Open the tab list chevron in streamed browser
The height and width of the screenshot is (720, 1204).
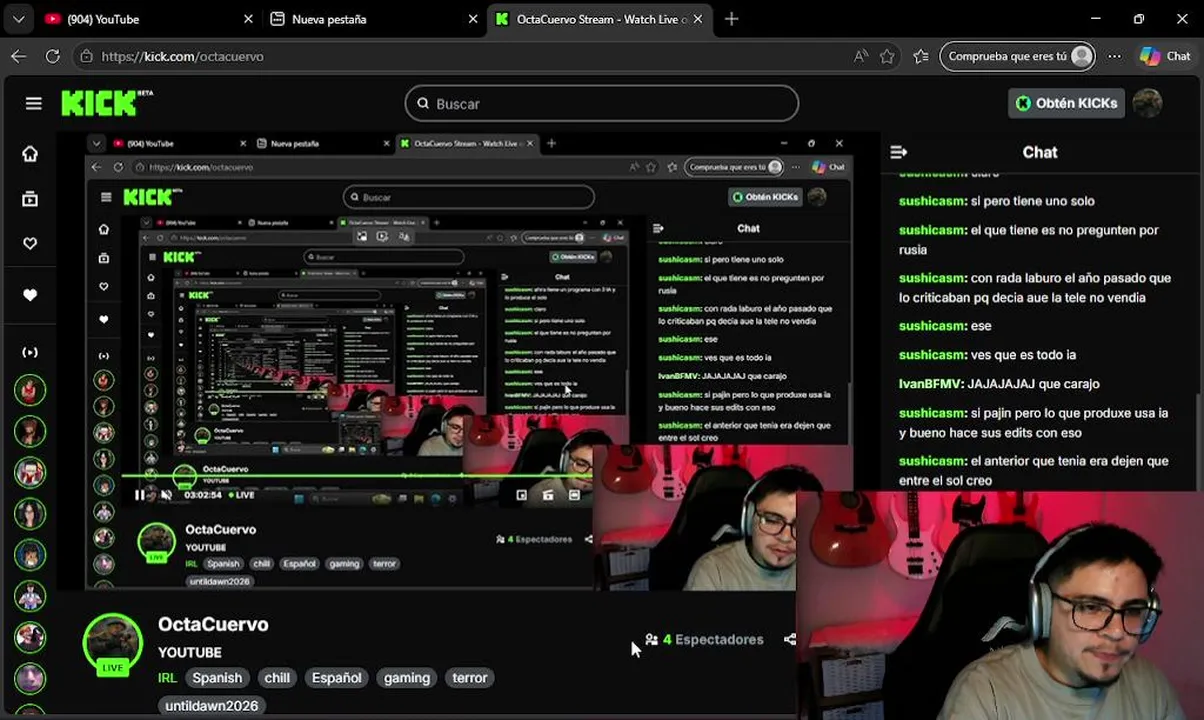pyautogui.click(x=96, y=143)
